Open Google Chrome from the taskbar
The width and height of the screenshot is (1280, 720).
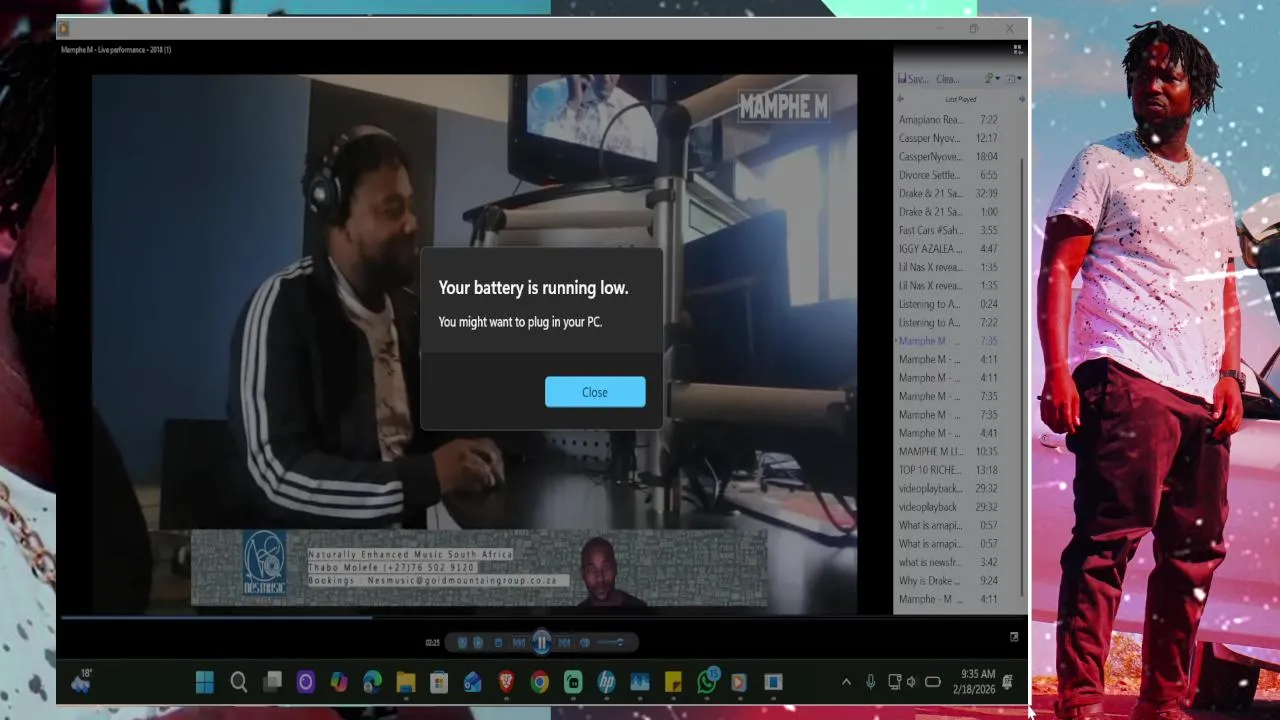point(539,682)
